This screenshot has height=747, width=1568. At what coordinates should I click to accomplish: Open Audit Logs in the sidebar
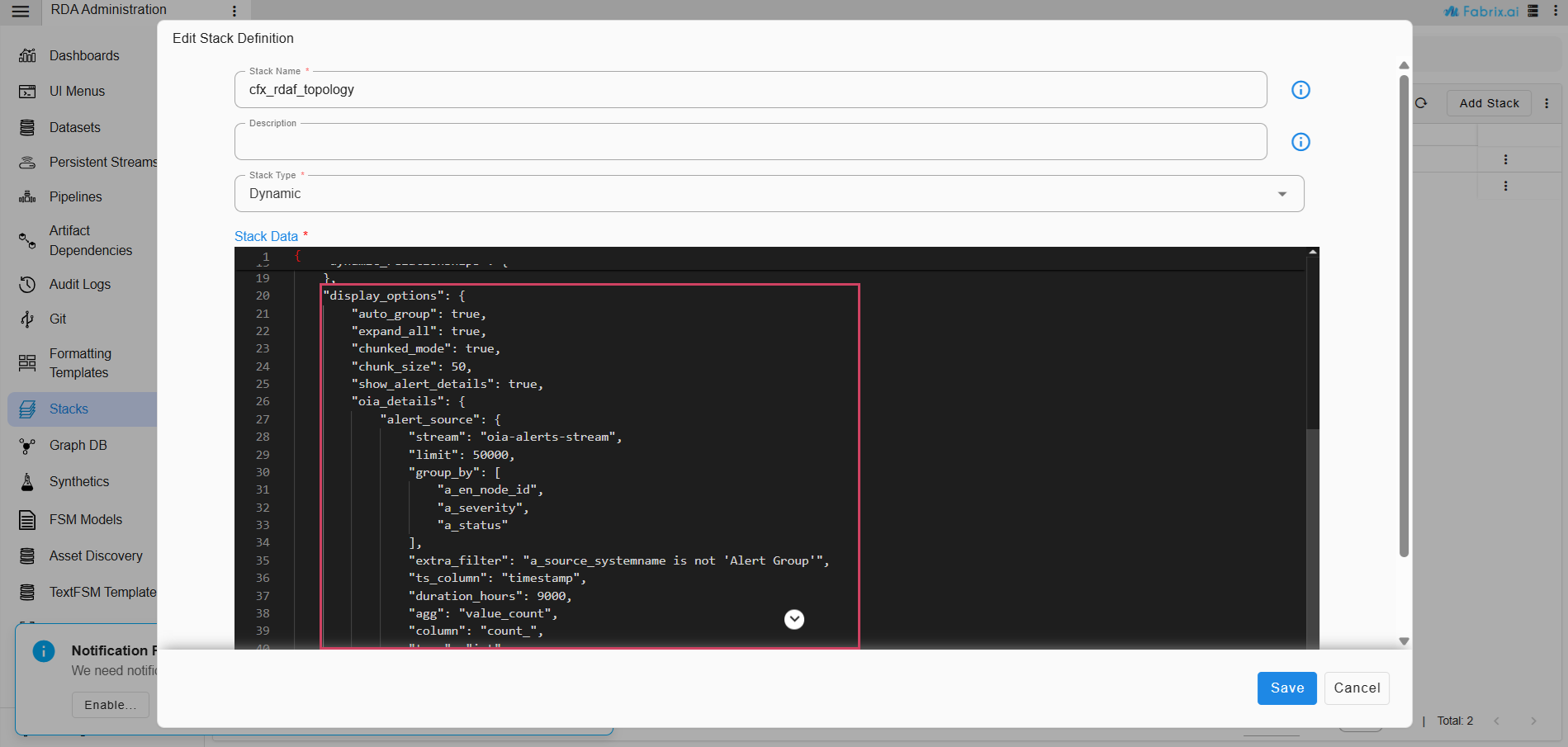(x=80, y=284)
